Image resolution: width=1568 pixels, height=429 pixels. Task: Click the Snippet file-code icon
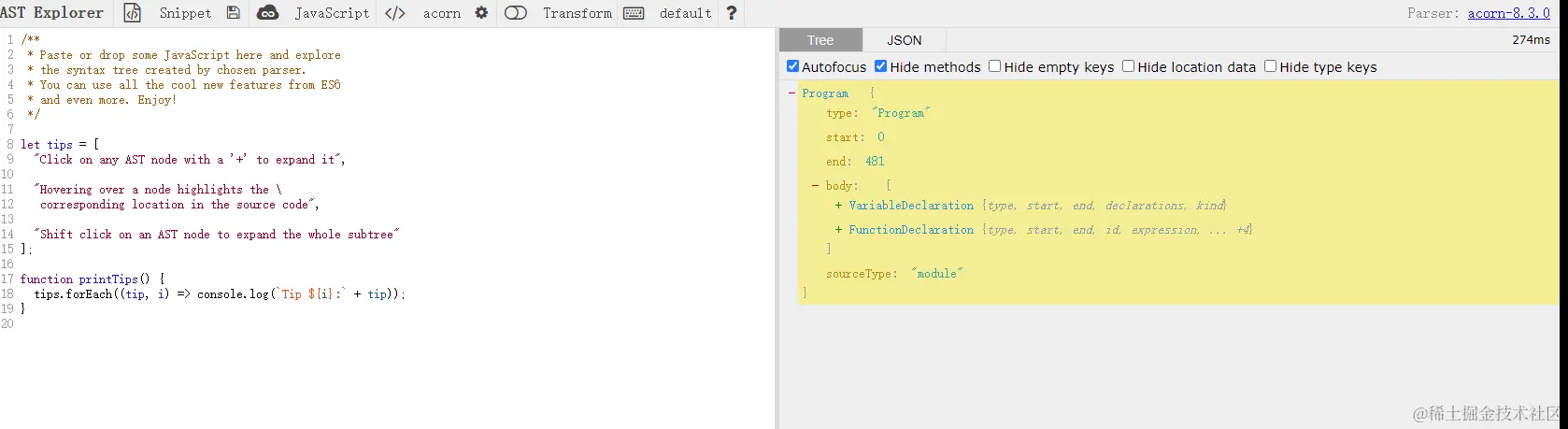(133, 13)
